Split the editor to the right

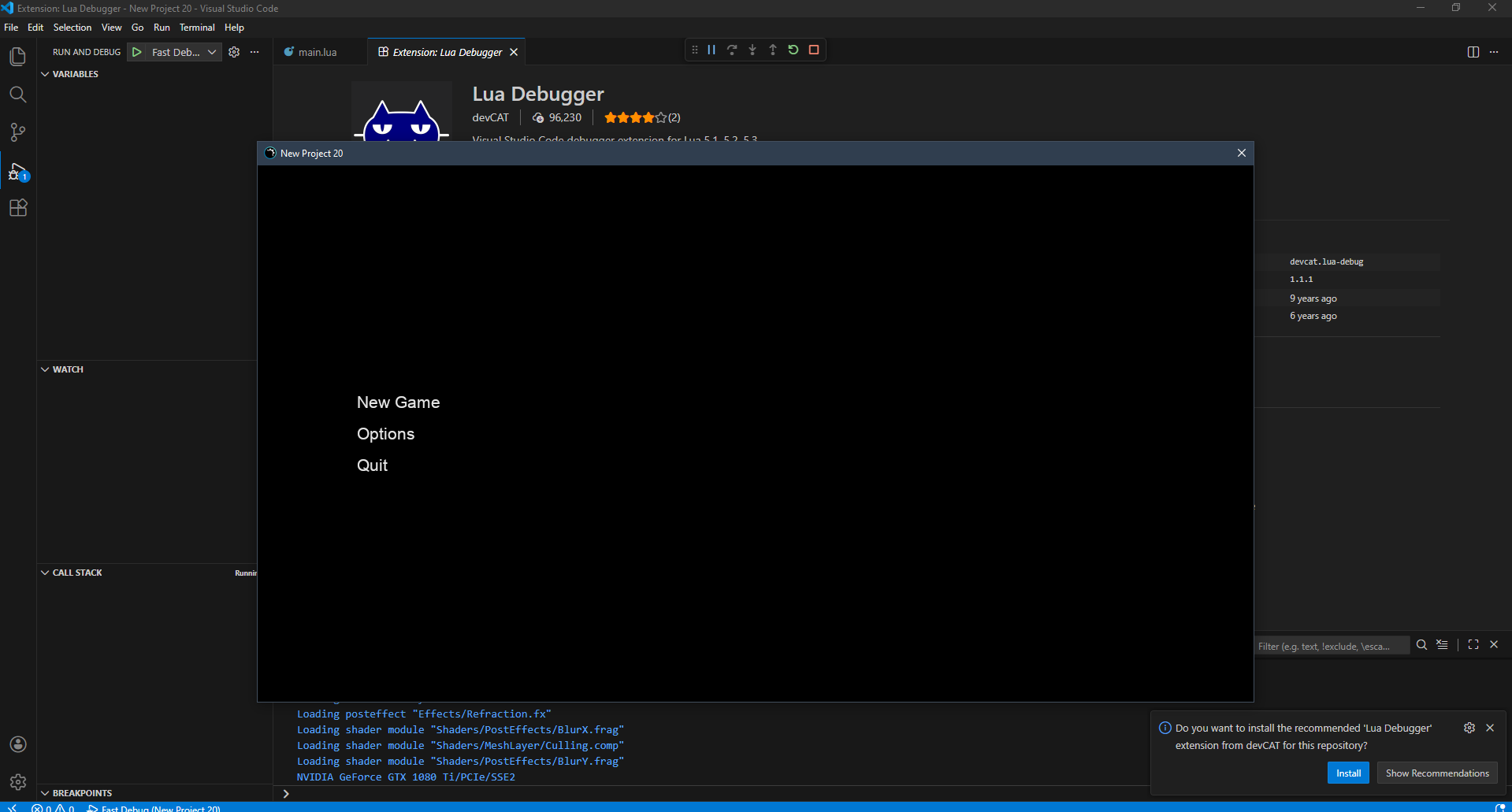coord(1473,52)
